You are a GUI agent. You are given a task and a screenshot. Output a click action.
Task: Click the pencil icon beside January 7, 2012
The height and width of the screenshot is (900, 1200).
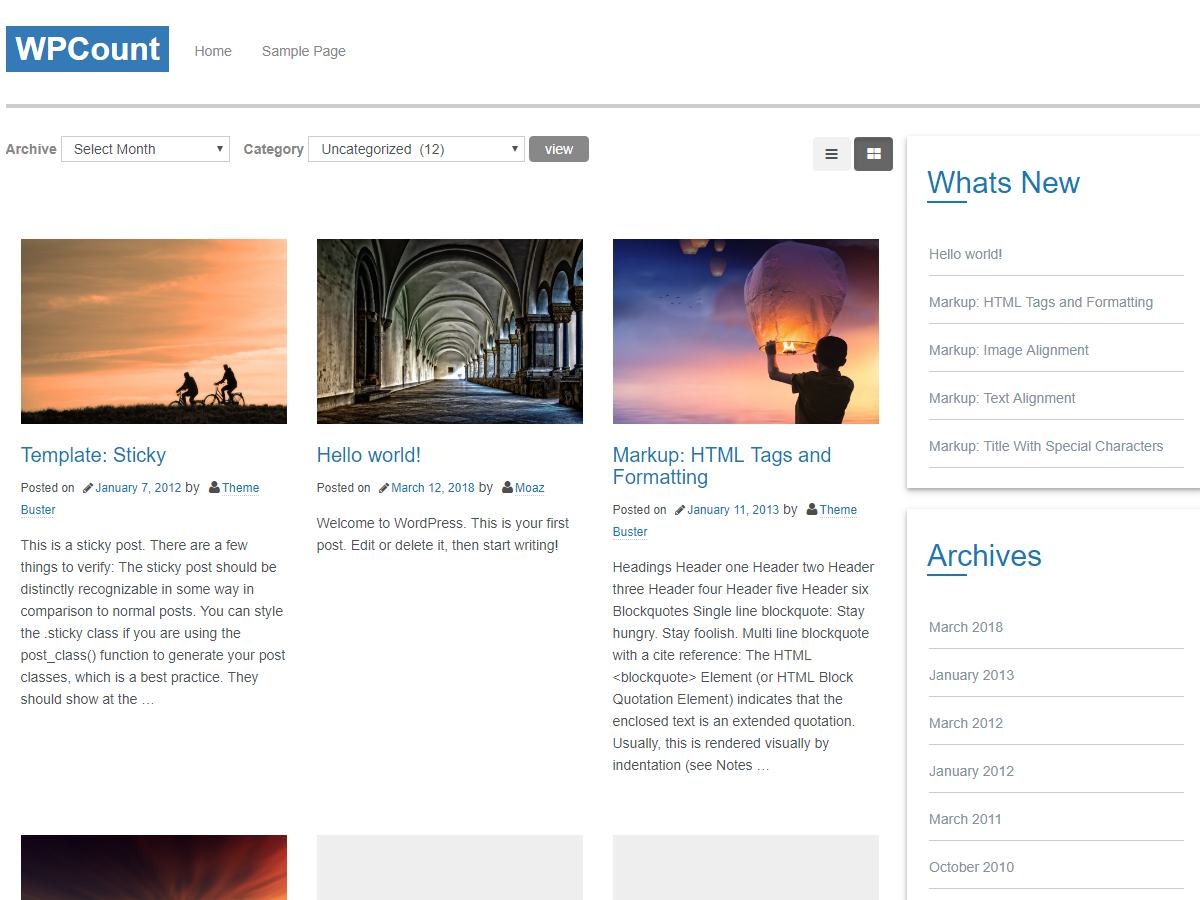pos(86,487)
